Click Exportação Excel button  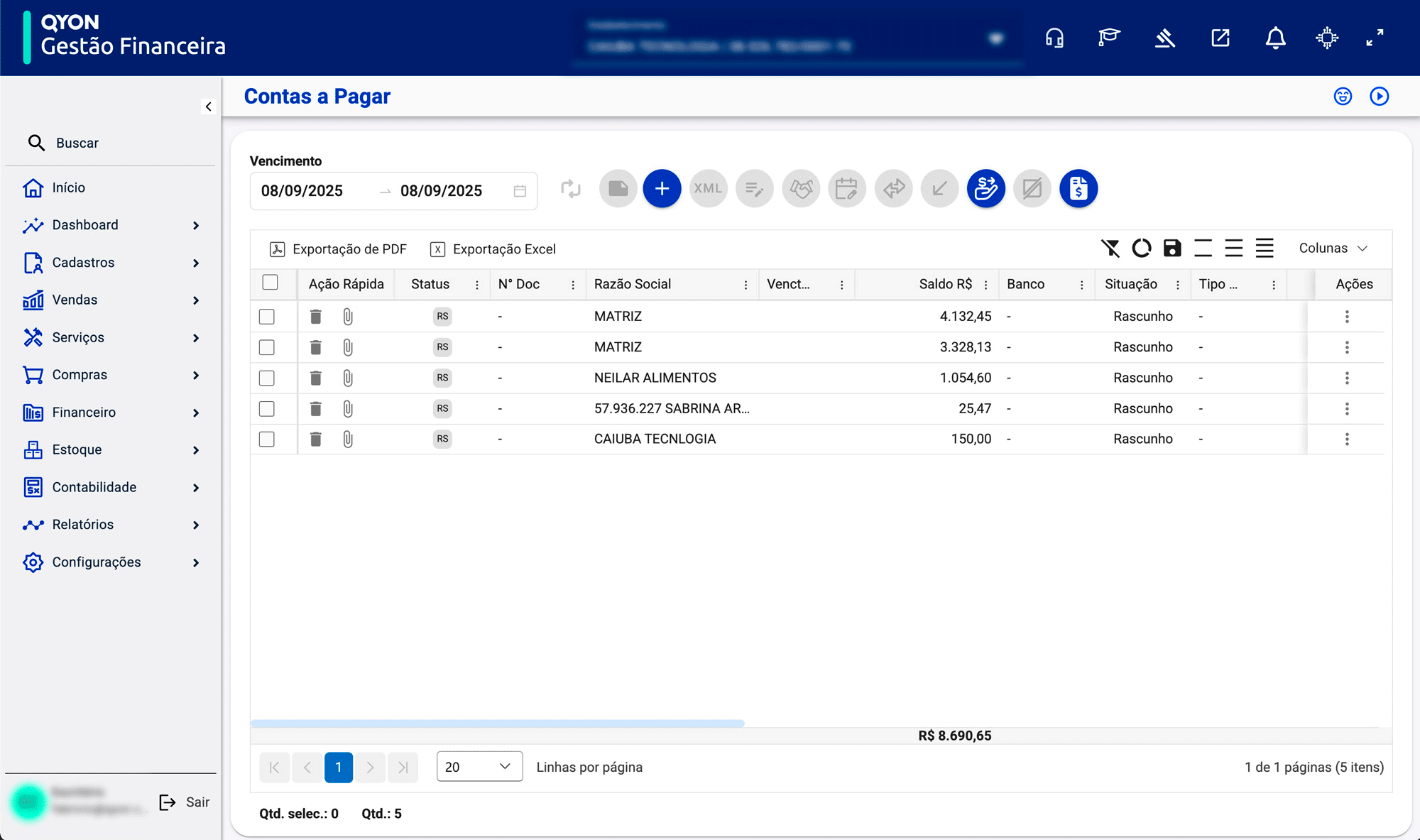[x=493, y=249]
